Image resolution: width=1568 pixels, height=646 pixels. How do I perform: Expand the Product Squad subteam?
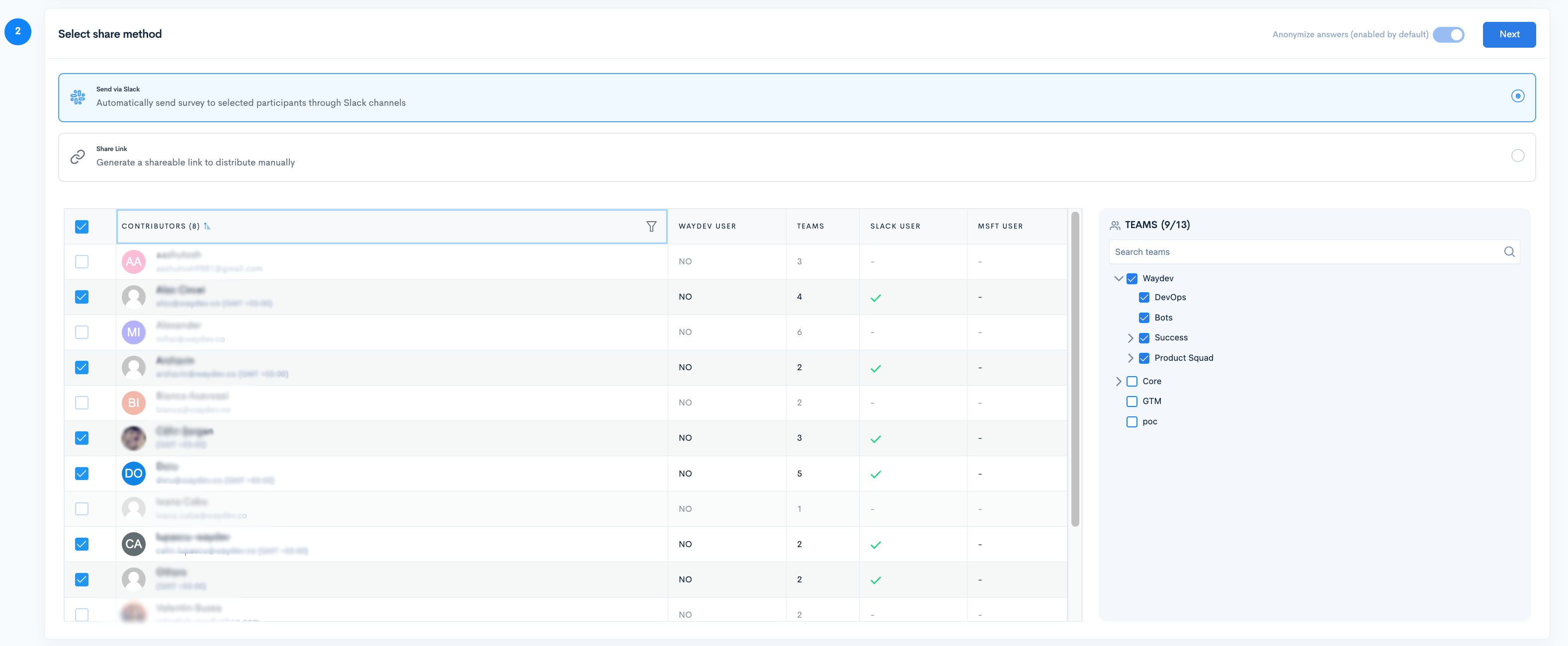click(1131, 358)
